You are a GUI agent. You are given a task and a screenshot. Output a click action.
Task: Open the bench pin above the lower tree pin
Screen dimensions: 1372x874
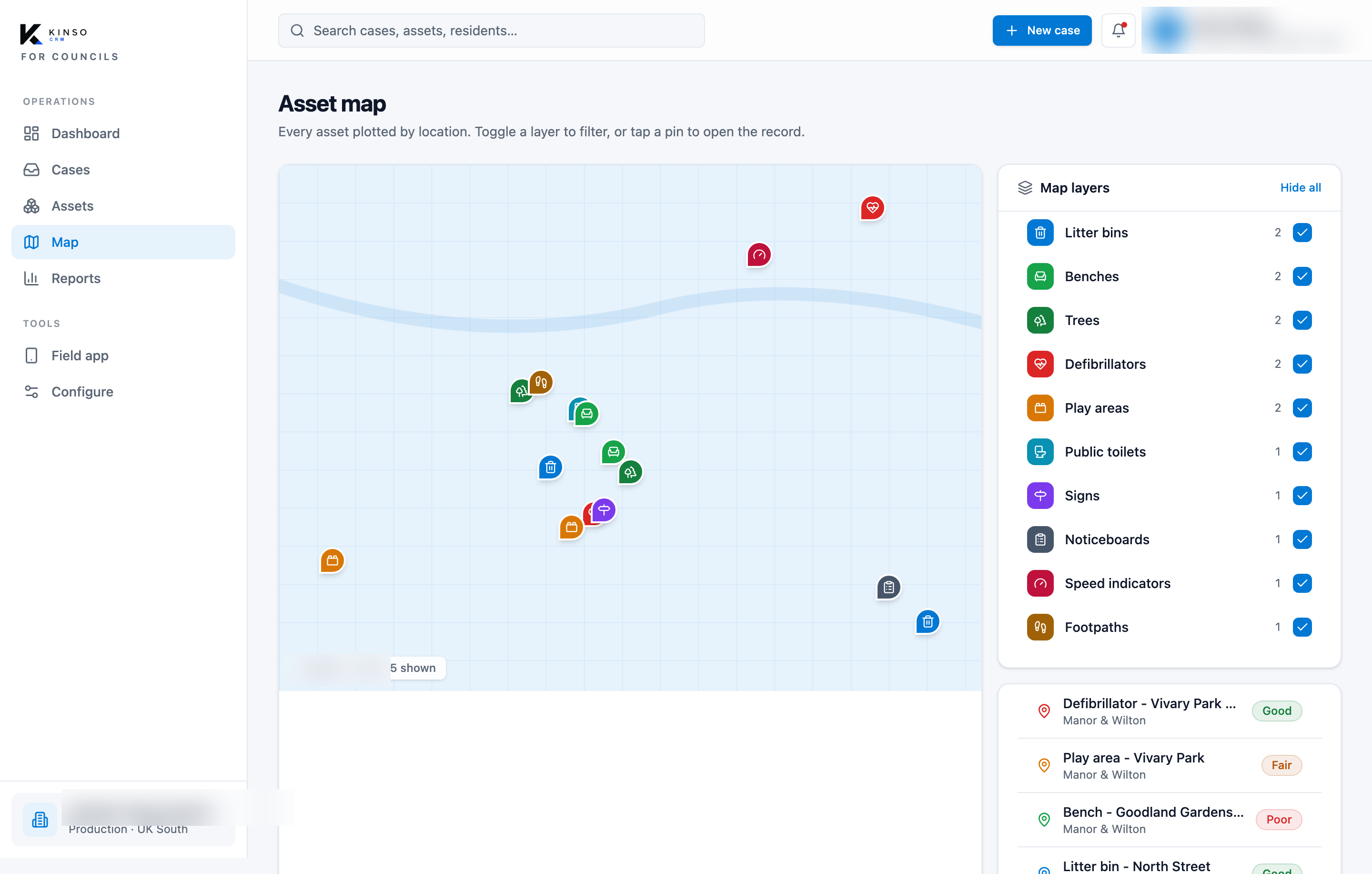[613, 452]
